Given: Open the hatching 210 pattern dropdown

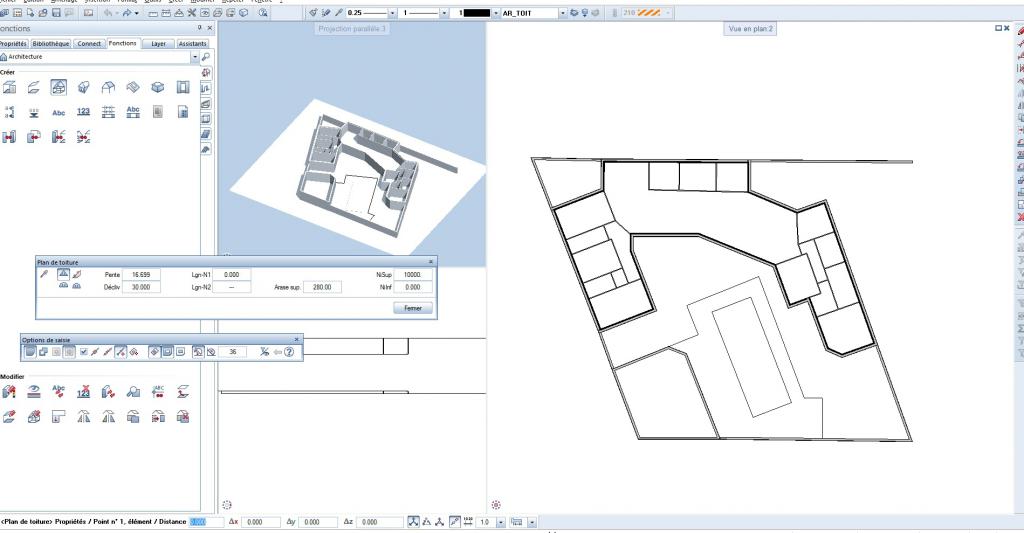Looking at the screenshot, I should pyautogui.click(x=667, y=13).
